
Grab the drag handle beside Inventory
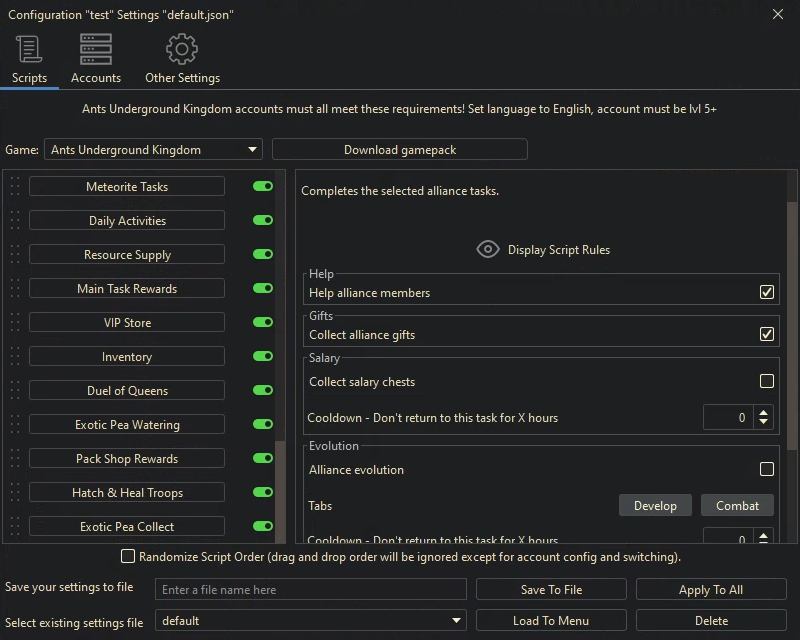point(15,356)
